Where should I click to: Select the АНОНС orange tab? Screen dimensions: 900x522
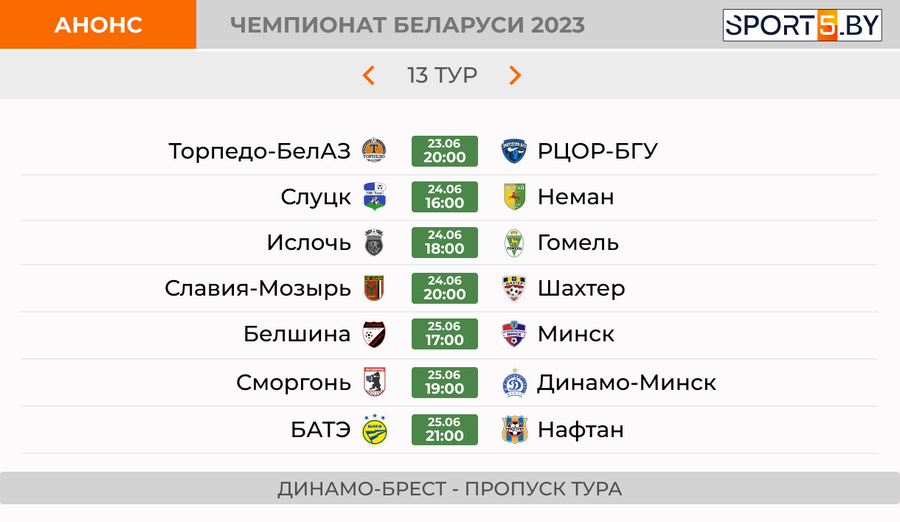98,24
